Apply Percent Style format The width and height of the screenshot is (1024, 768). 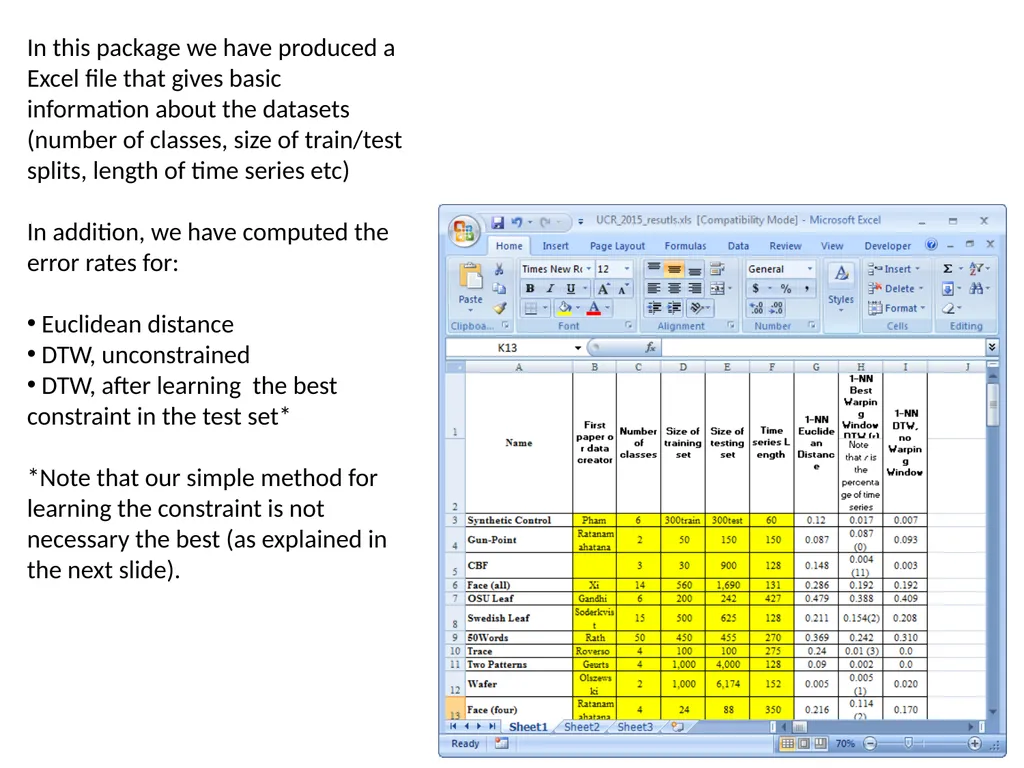point(786,288)
